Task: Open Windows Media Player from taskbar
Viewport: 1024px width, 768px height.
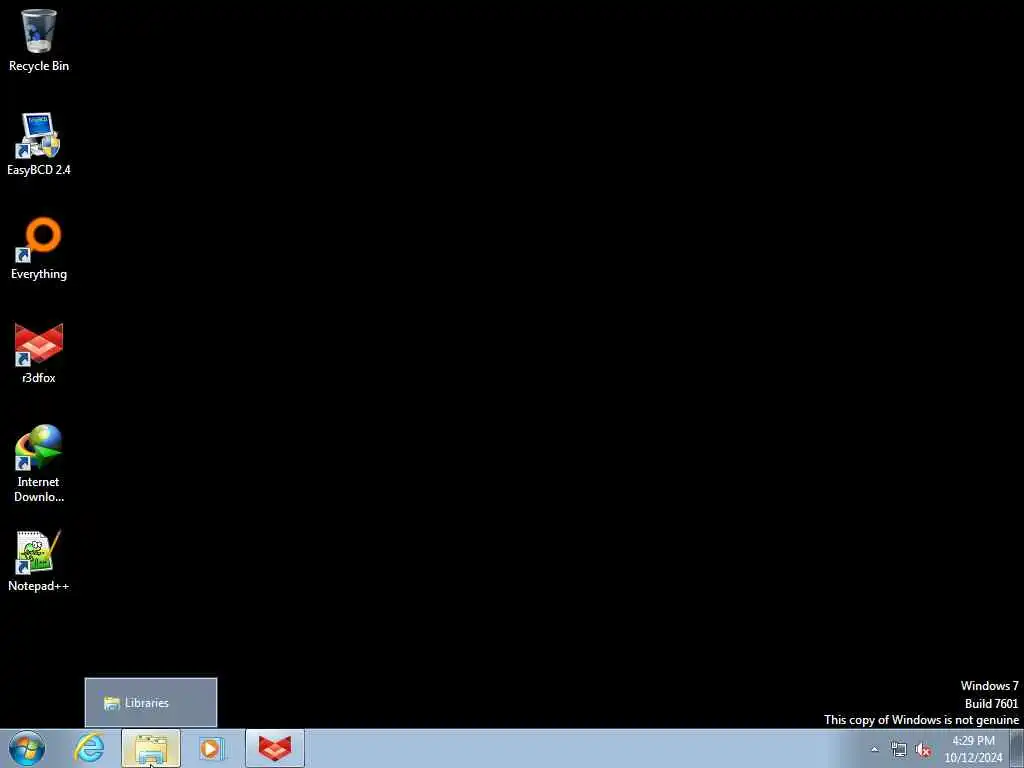Action: pyautogui.click(x=211, y=748)
